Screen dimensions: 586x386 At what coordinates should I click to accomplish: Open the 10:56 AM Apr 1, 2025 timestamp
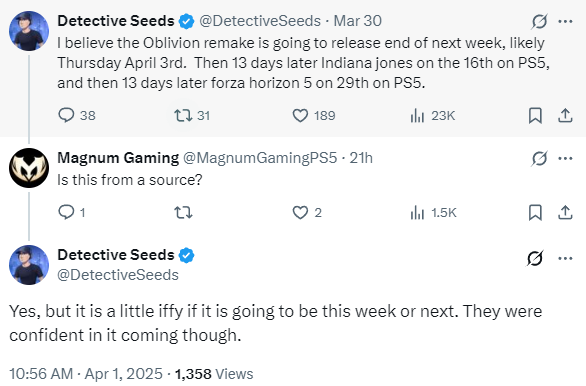click(x=86, y=374)
